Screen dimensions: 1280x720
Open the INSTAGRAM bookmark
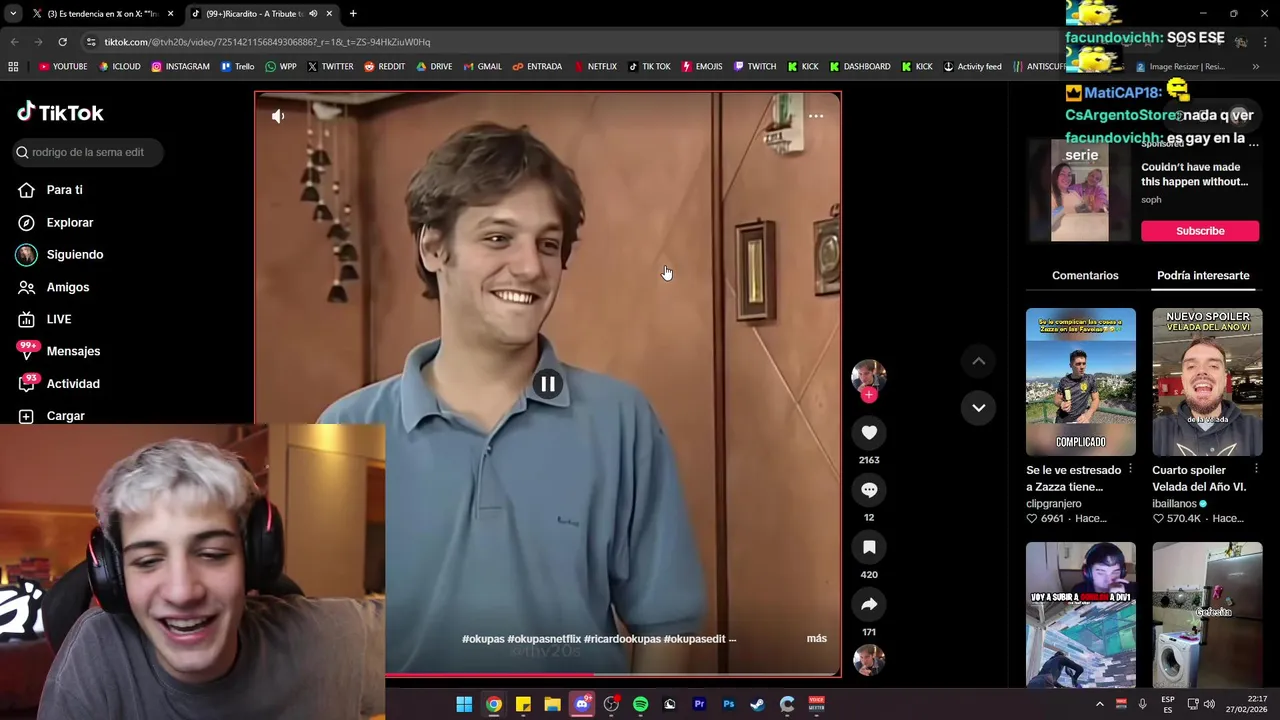180,67
